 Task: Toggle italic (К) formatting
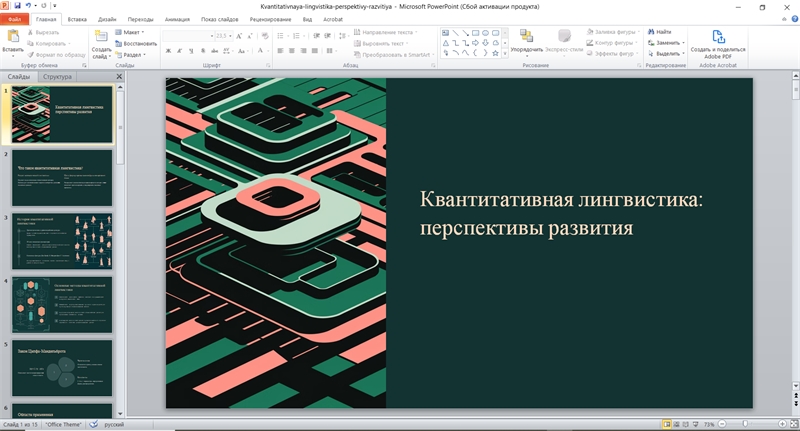[180, 50]
